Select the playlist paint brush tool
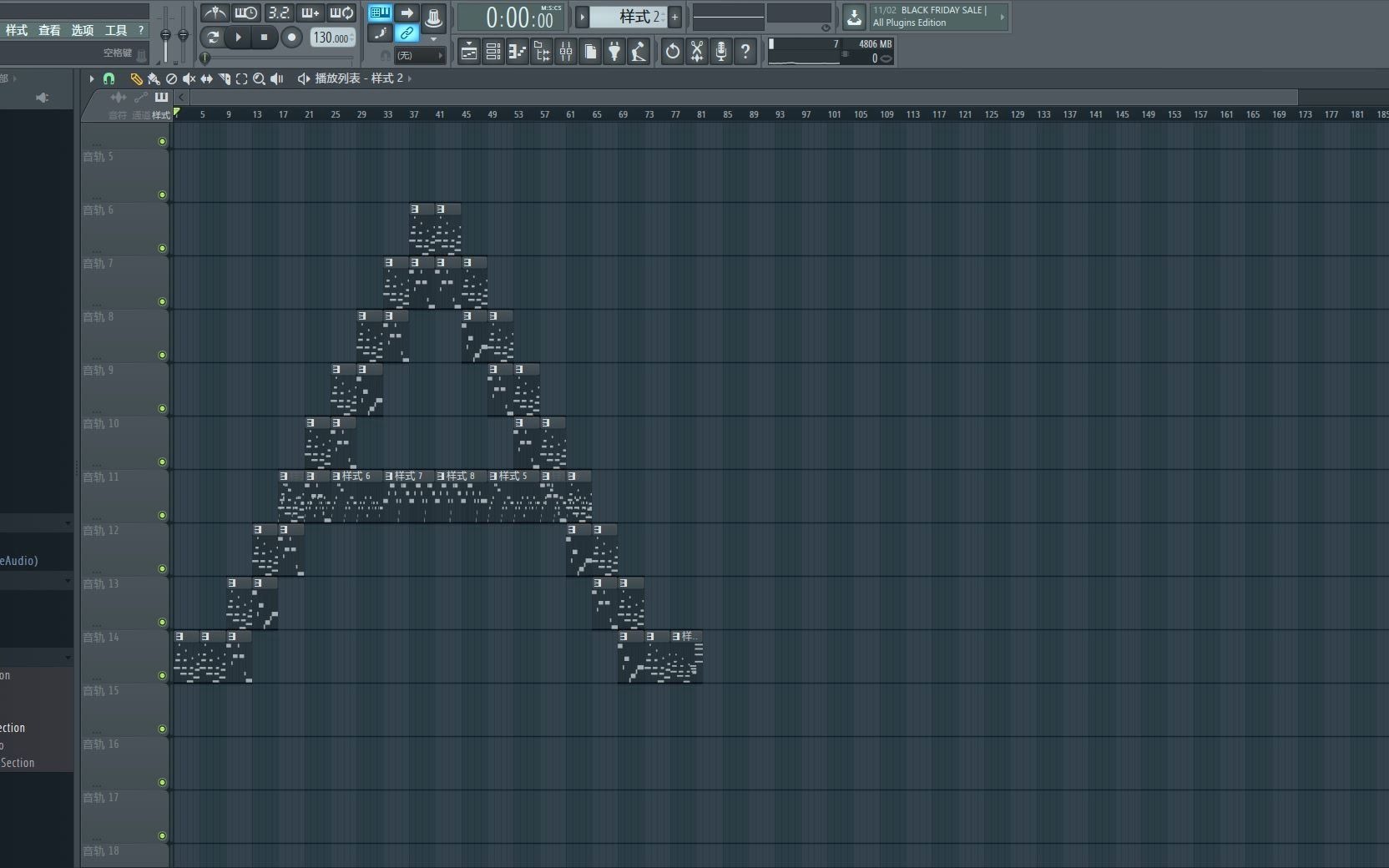 tap(154, 78)
